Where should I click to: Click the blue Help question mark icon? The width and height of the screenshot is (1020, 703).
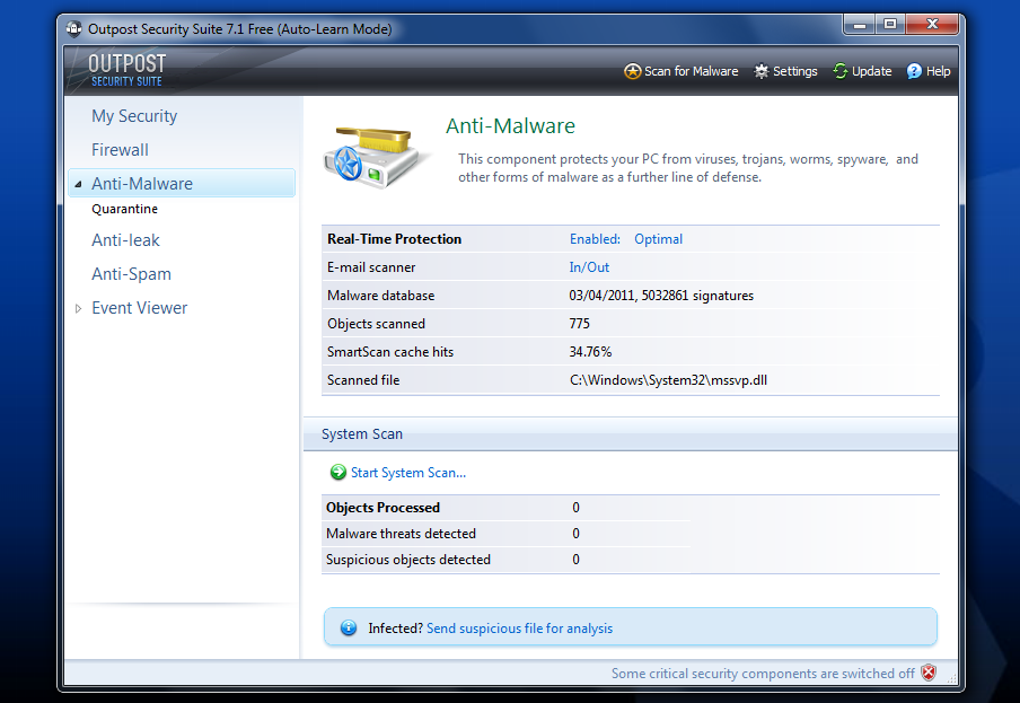click(914, 72)
